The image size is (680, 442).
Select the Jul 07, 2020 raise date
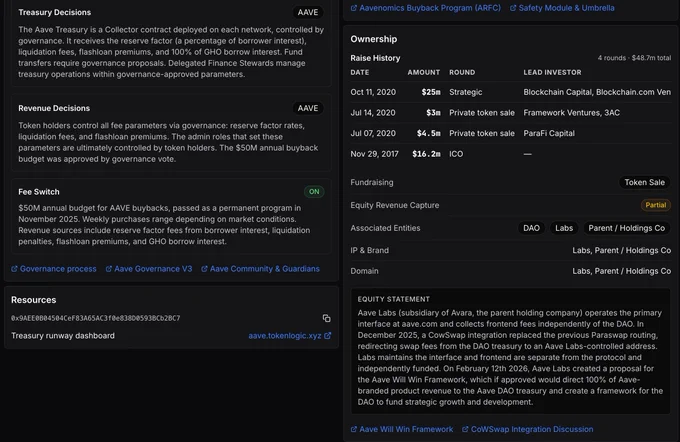coord(373,134)
